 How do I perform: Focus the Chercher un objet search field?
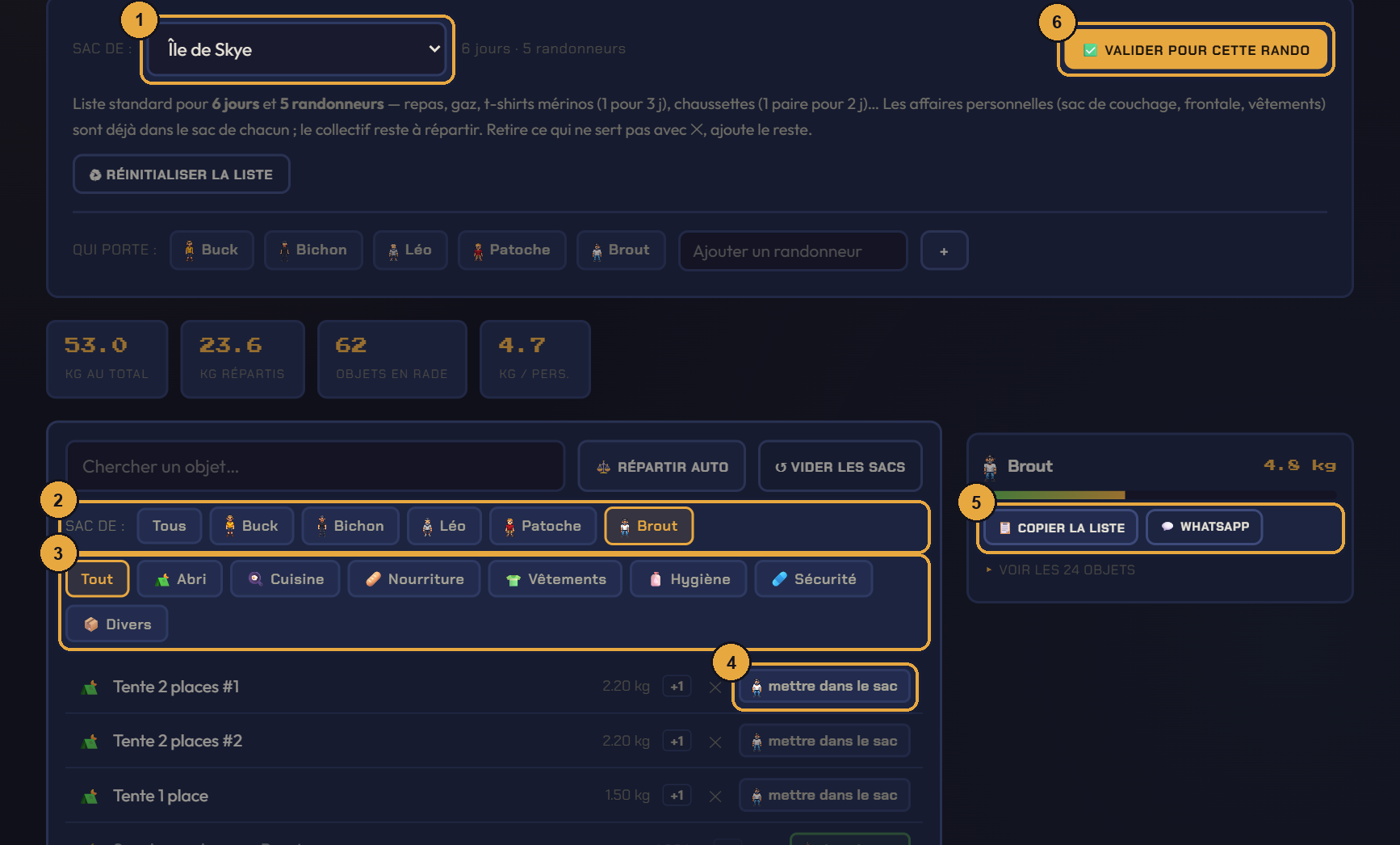[x=315, y=466]
